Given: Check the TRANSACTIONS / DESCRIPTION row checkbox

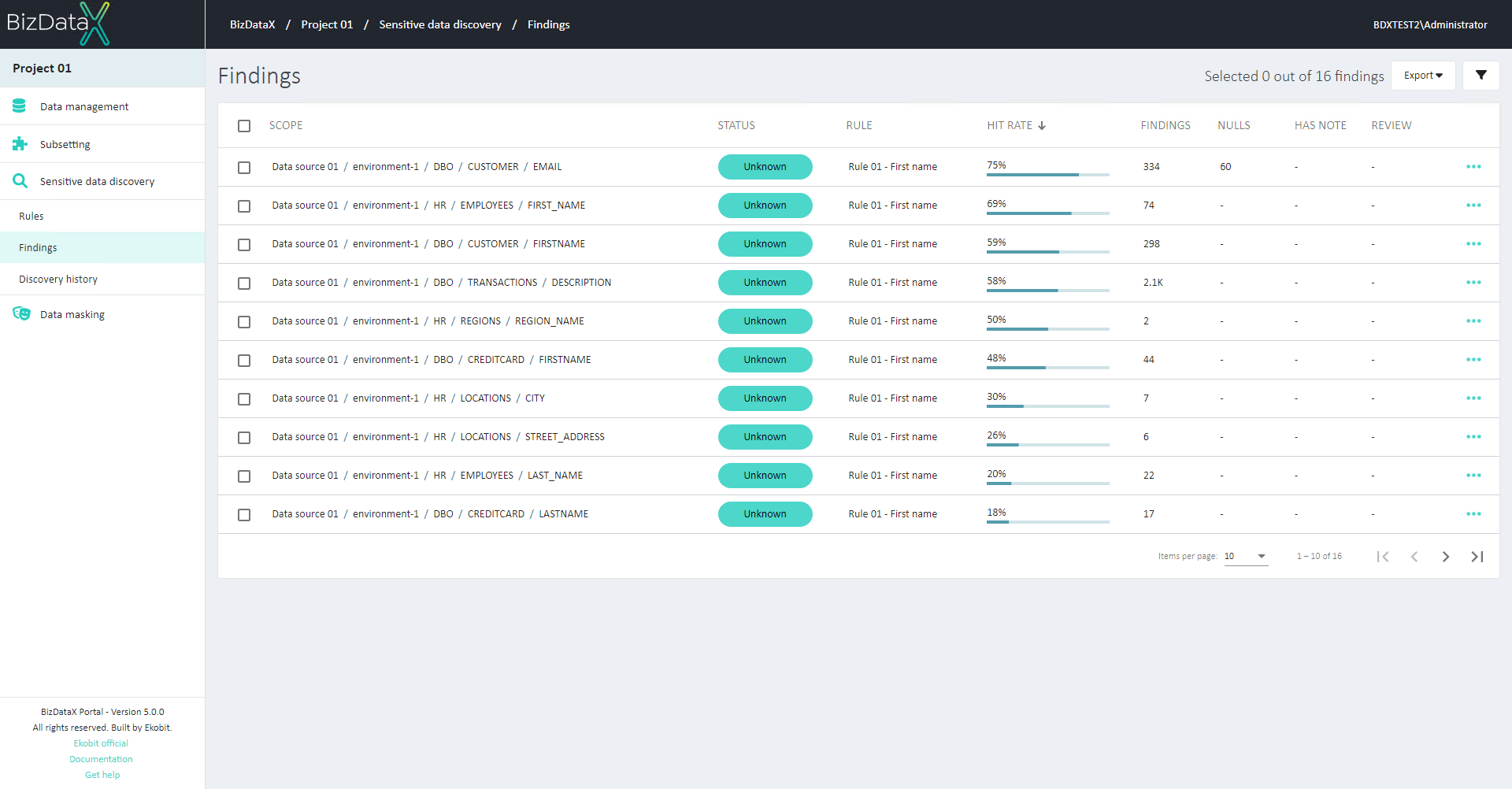Looking at the screenshot, I should coord(244,283).
